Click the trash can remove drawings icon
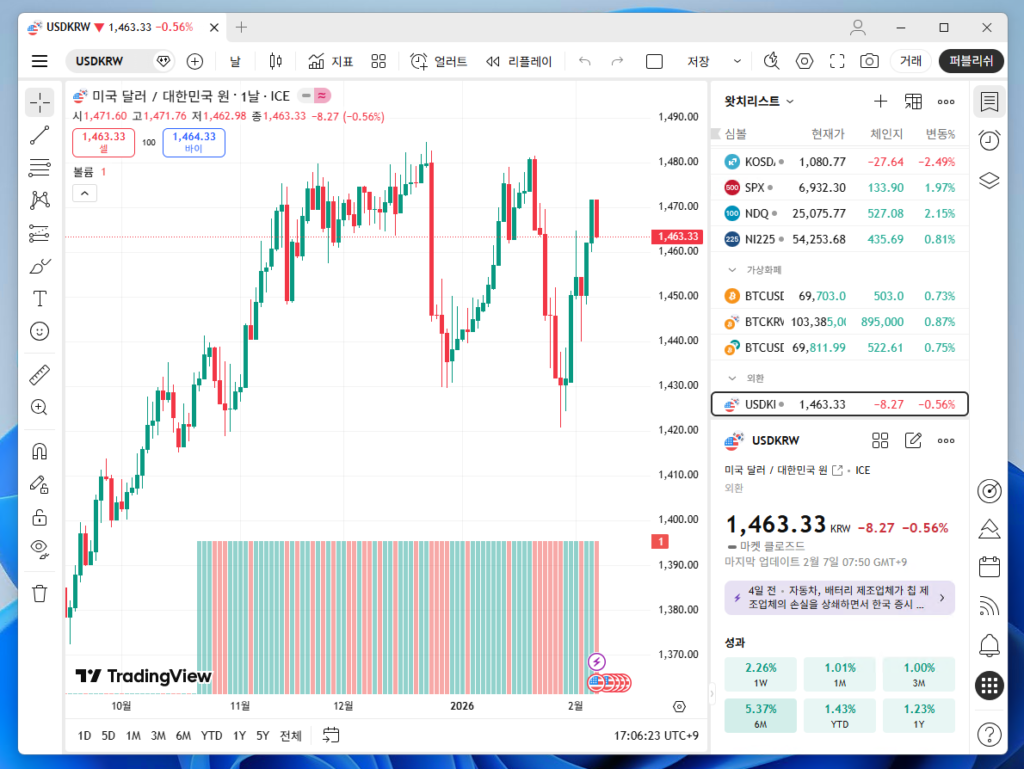The height and width of the screenshot is (769, 1024). coord(40,593)
